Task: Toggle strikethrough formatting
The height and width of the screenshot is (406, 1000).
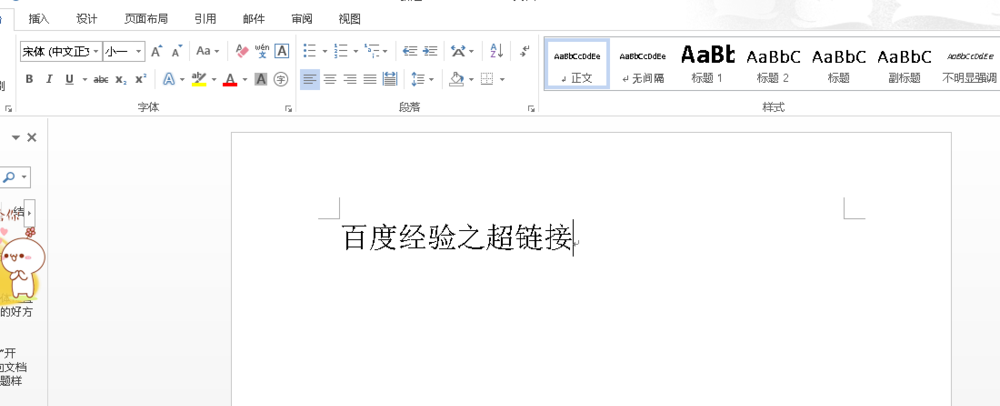Action: [x=101, y=80]
